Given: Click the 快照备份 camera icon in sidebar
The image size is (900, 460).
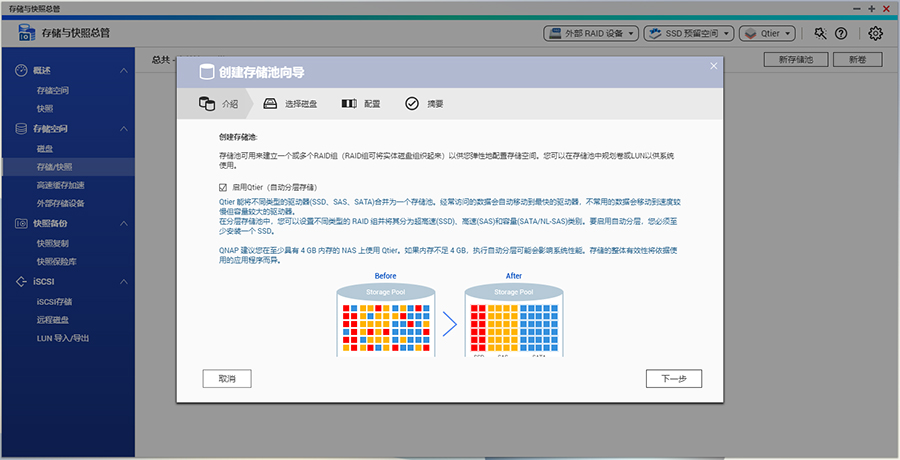Looking at the screenshot, I should 21,223.
